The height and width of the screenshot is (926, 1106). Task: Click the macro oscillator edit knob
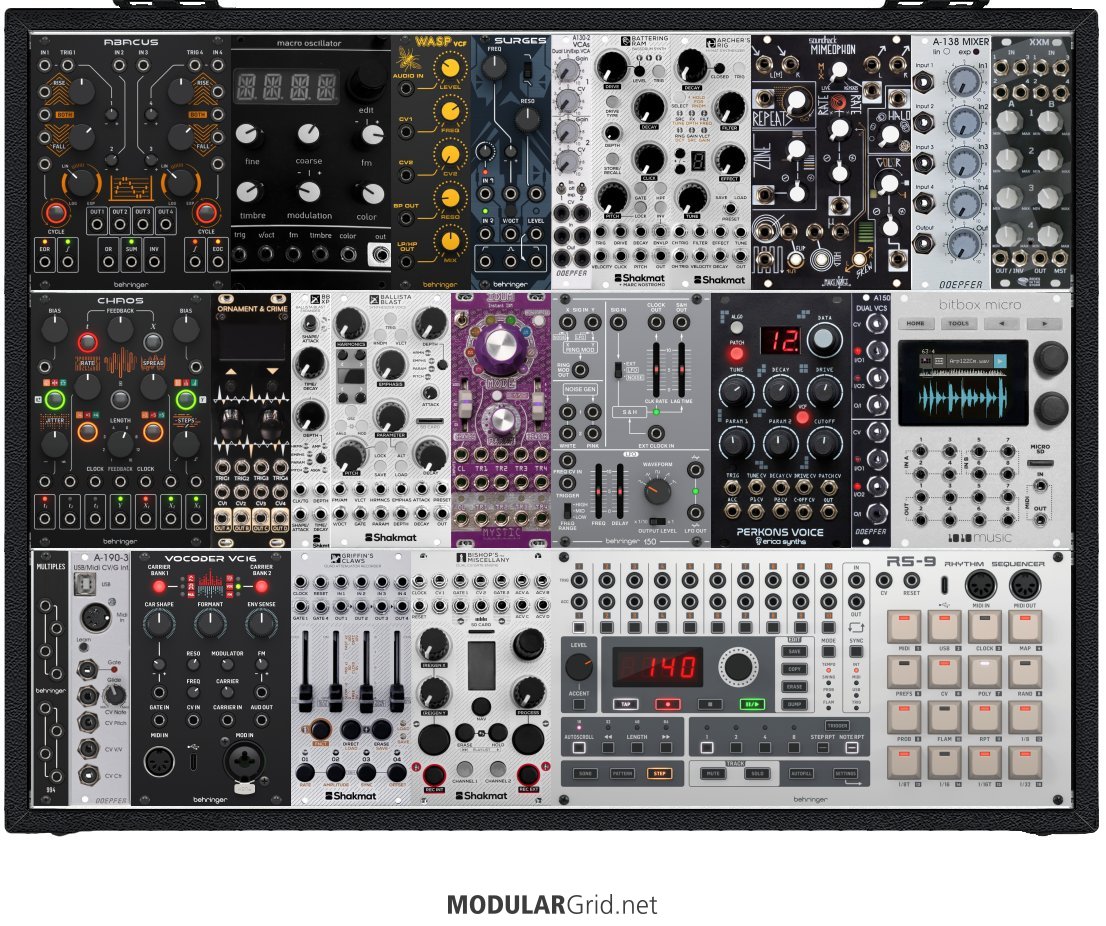(365, 84)
